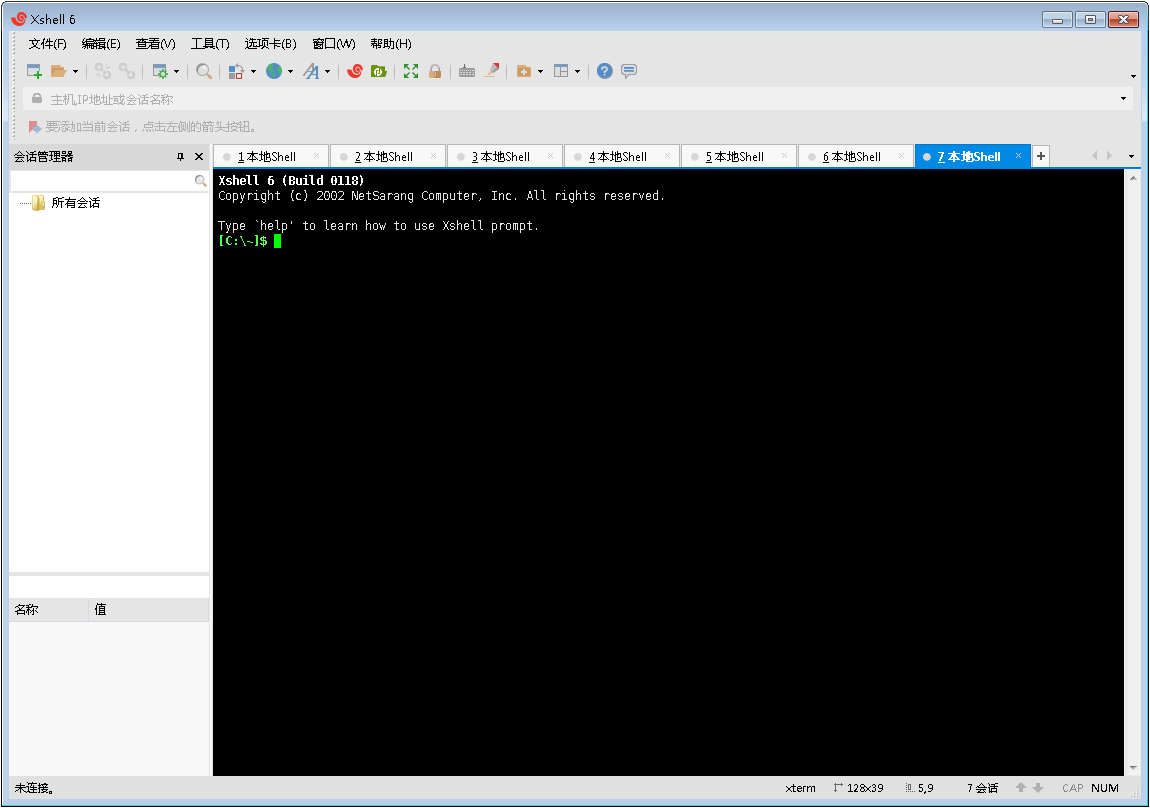Click the layout panes toolbar icon
Image resolution: width=1150 pixels, height=808 pixels.
tap(561, 71)
